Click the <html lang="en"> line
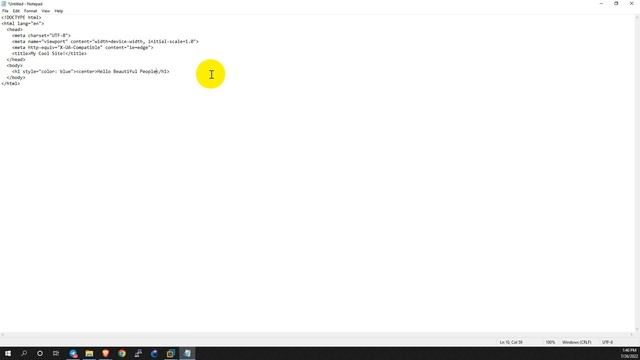This screenshot has height=360, width=640. click(22, 24)
